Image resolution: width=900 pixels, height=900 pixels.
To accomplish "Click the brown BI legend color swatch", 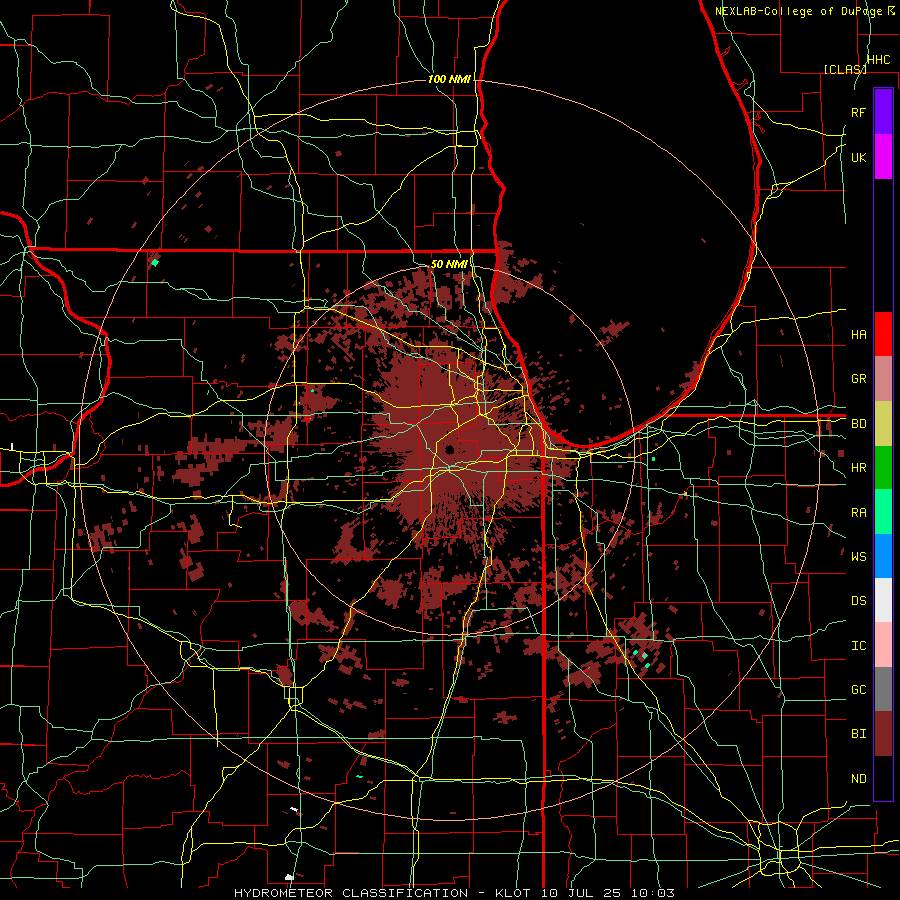I will click(x=883, y=734).
